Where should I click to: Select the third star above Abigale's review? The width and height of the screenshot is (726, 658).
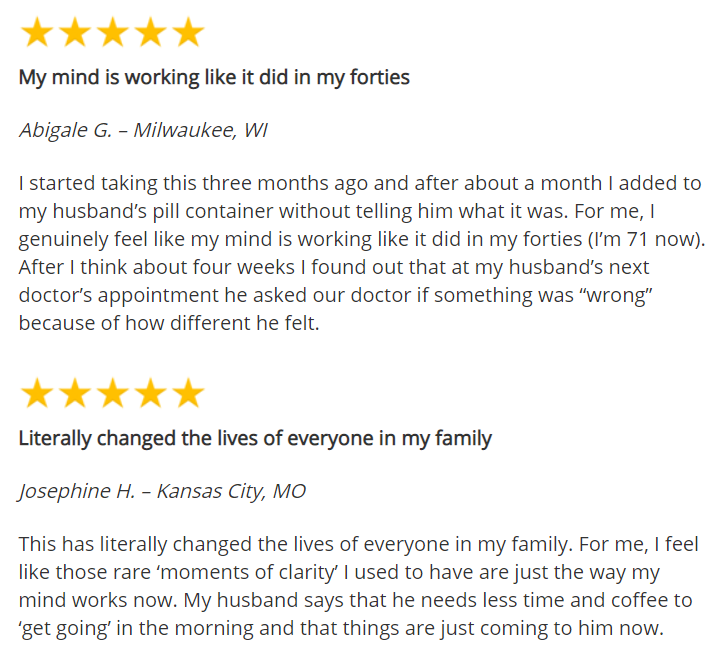112,34
